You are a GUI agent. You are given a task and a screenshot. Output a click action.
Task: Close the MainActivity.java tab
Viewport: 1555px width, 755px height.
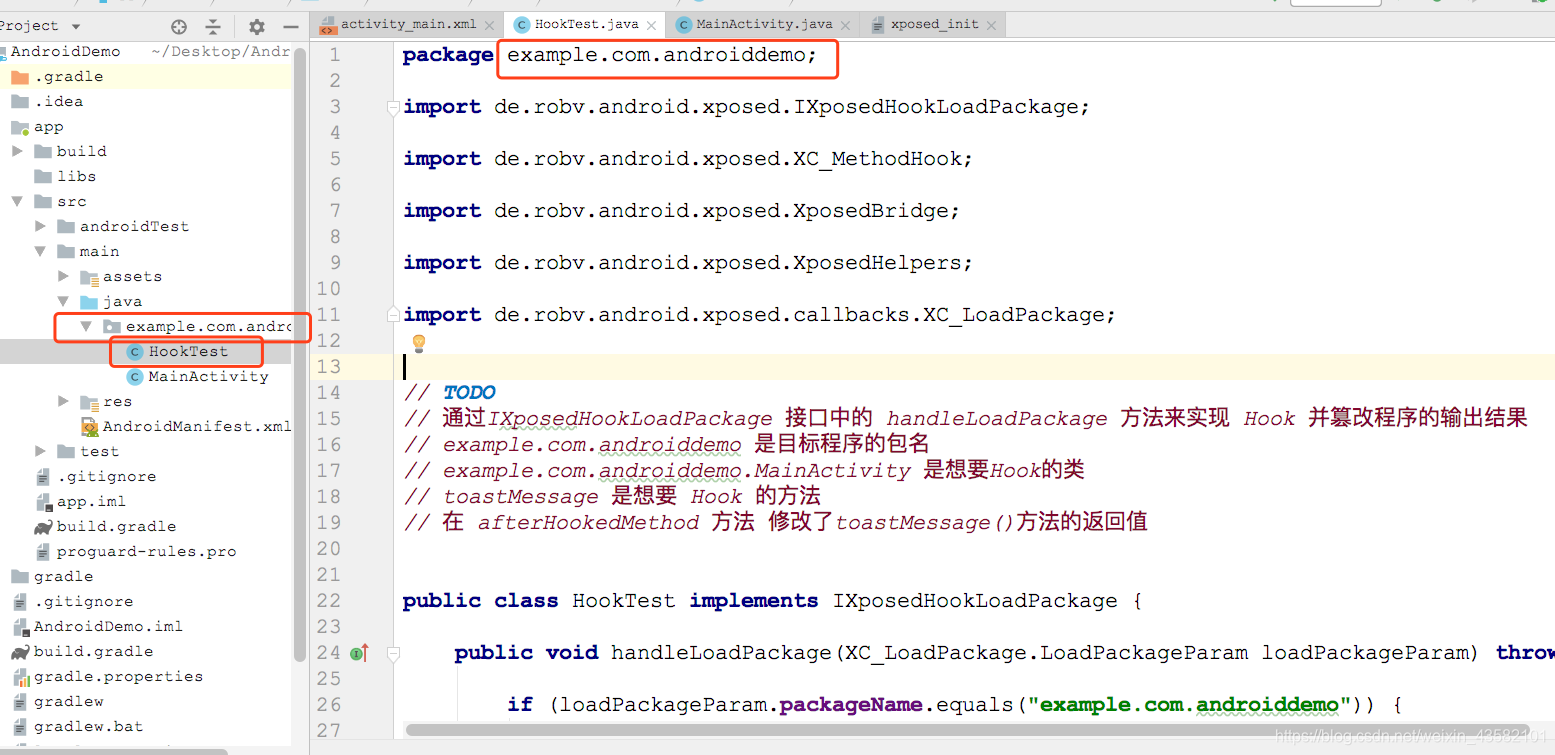tap(844, 24)
